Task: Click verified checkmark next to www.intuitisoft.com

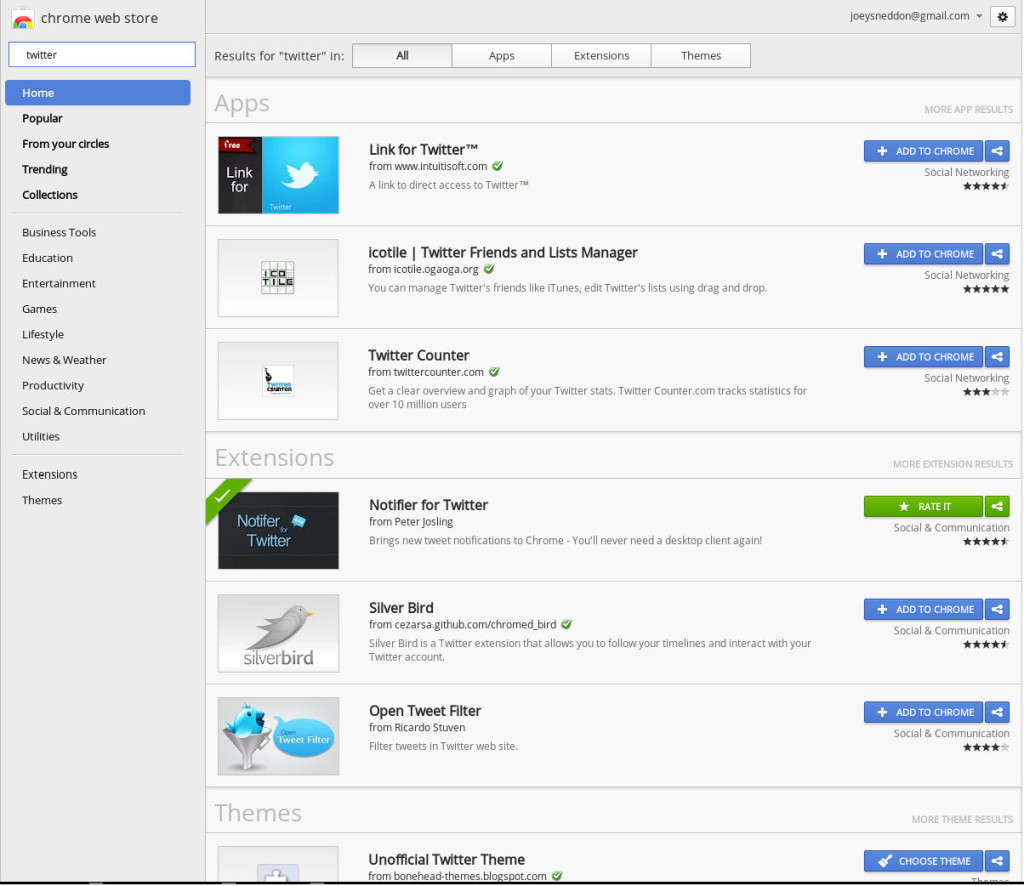Action: pos(498,166)
